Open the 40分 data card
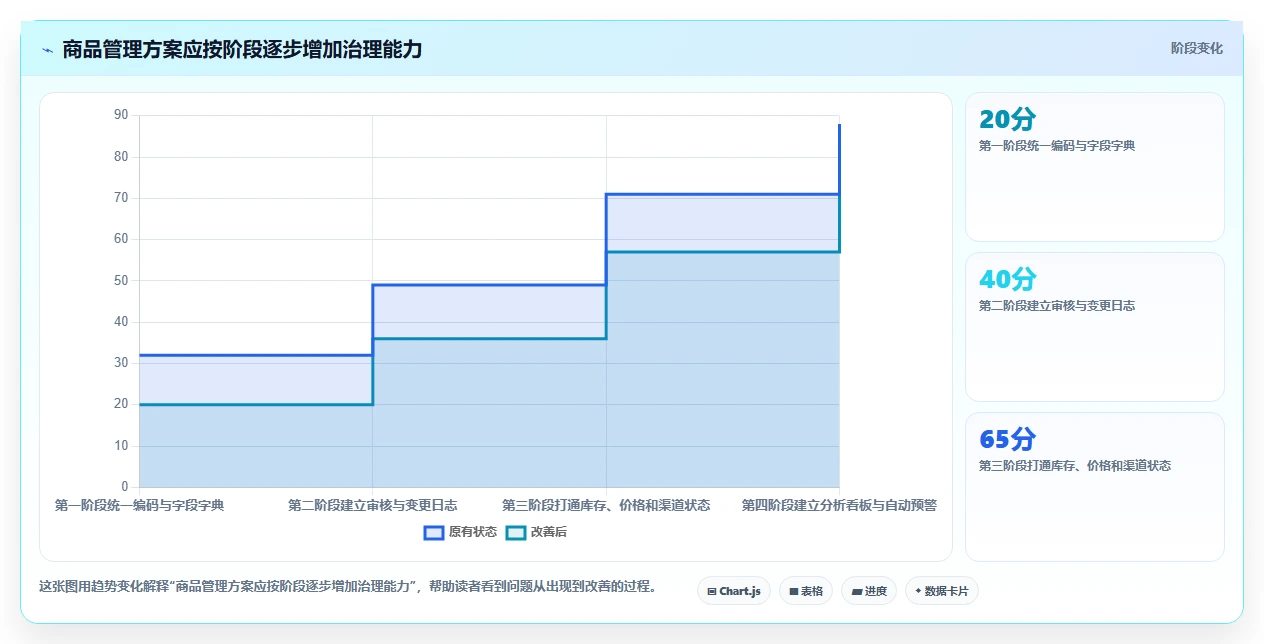1264x644 pixels. [1094, 327]
